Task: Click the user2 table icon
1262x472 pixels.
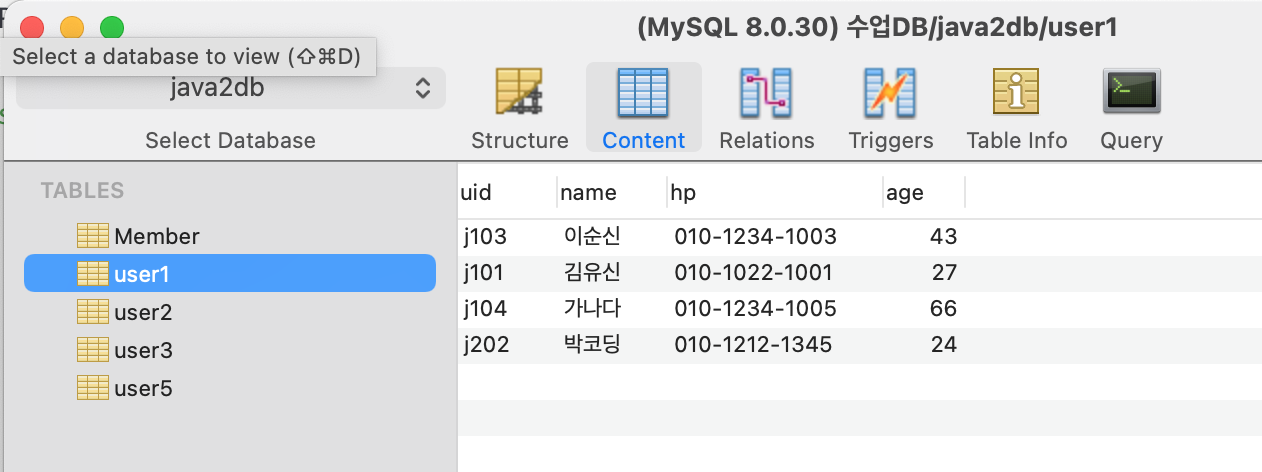Action: 93,312
